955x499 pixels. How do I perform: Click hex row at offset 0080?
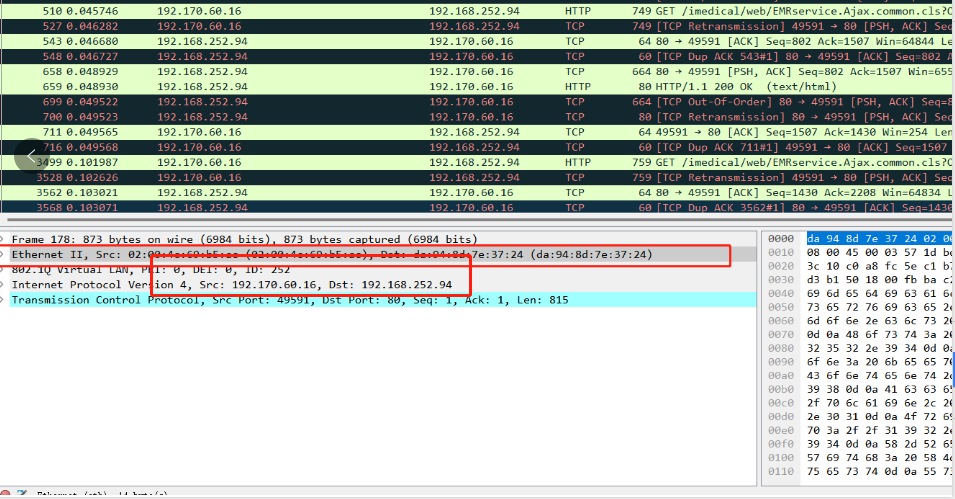(858, 348)
